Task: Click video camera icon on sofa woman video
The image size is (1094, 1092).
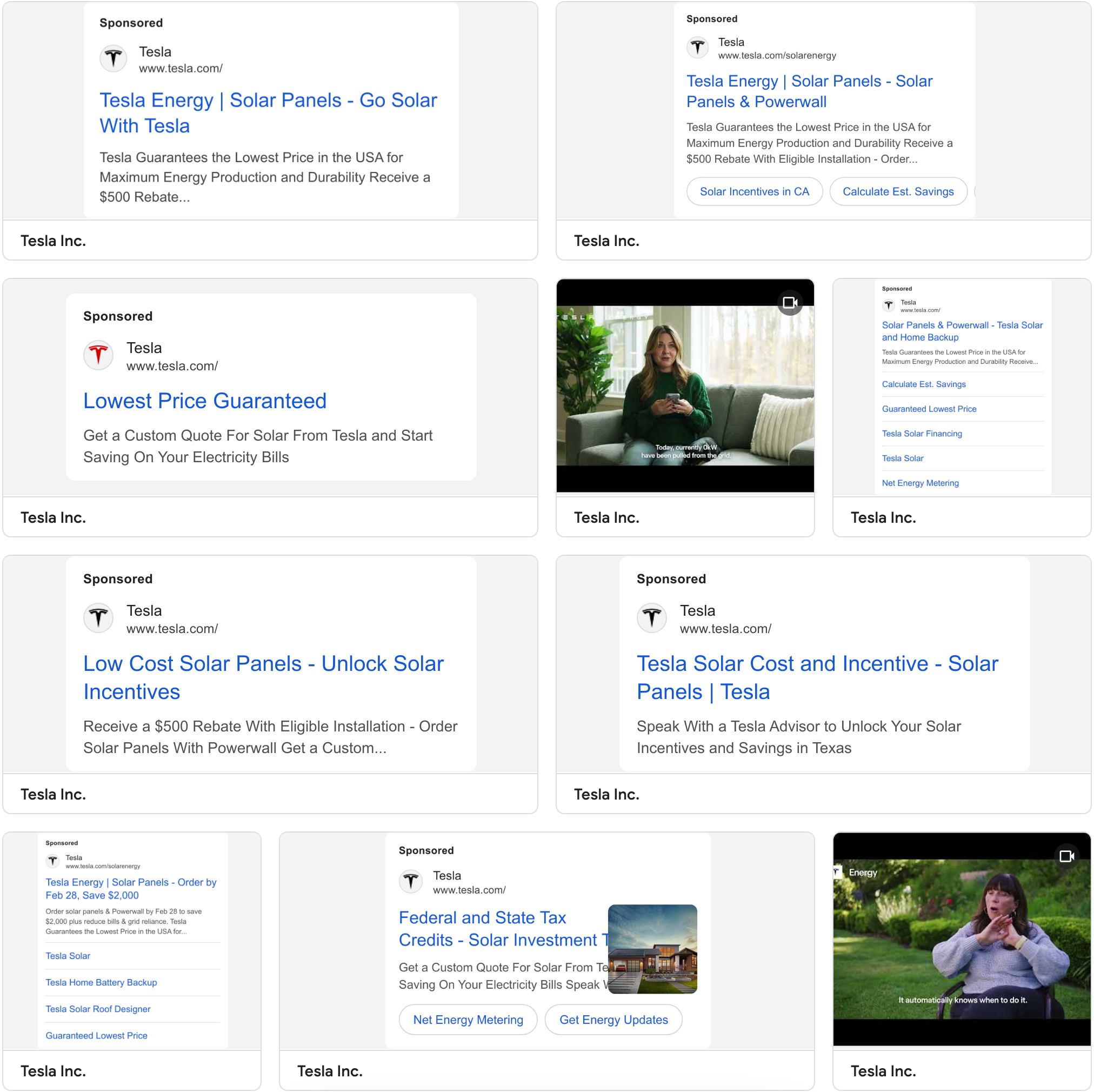Action: click(x=790, y=303)
